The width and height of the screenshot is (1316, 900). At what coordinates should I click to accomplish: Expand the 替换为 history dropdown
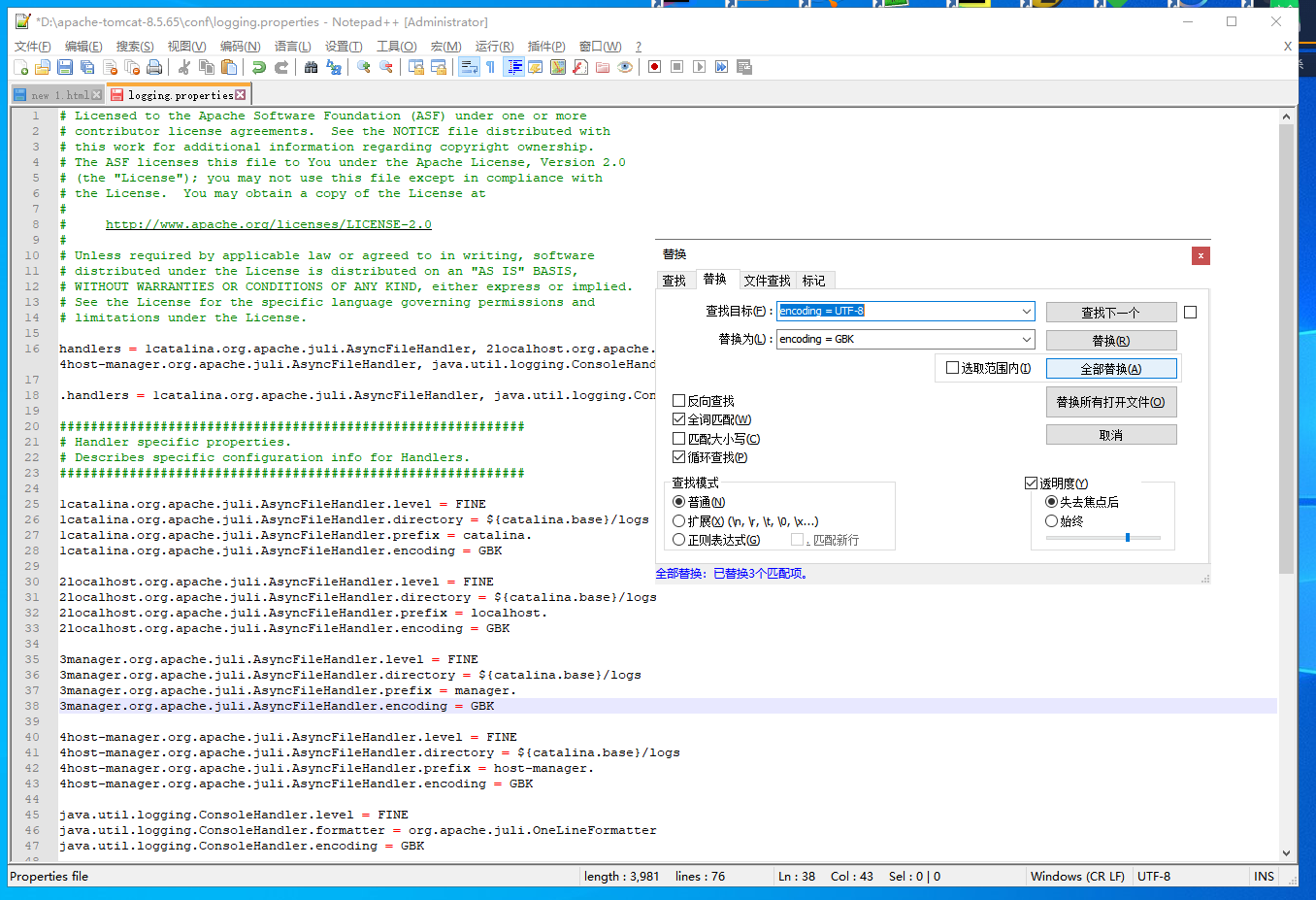(x=1026, y=340)
